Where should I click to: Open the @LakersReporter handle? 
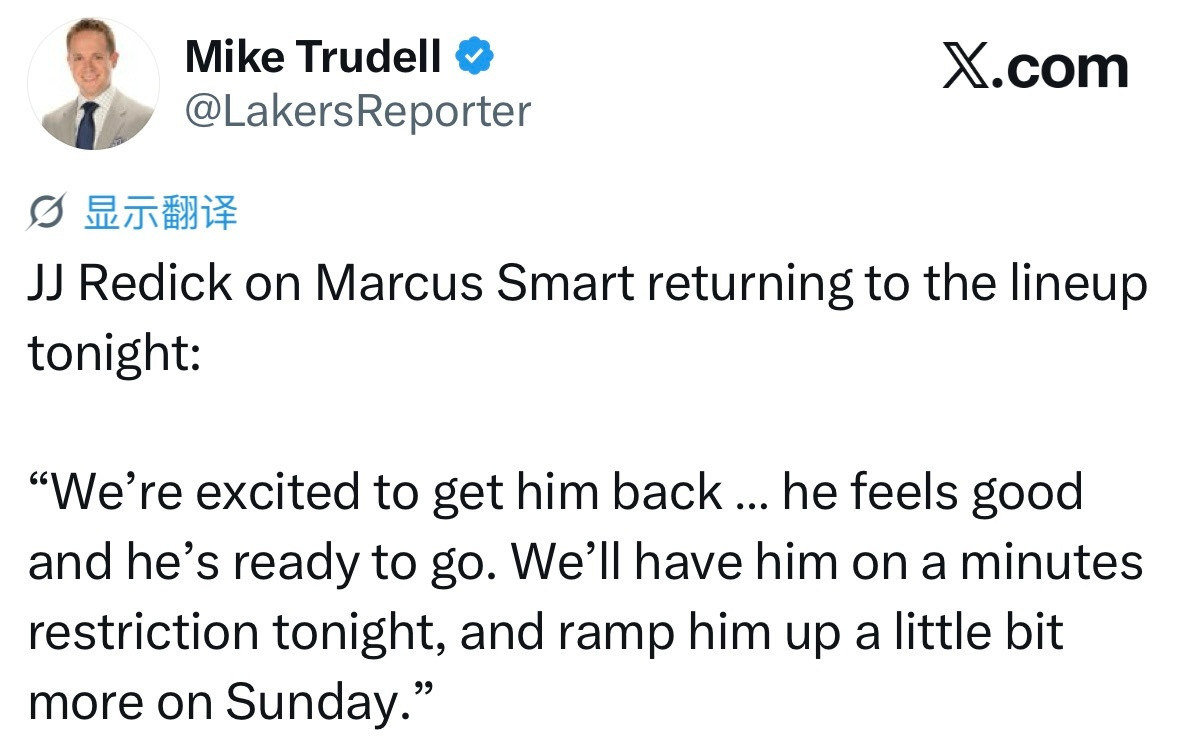point(358,111)
